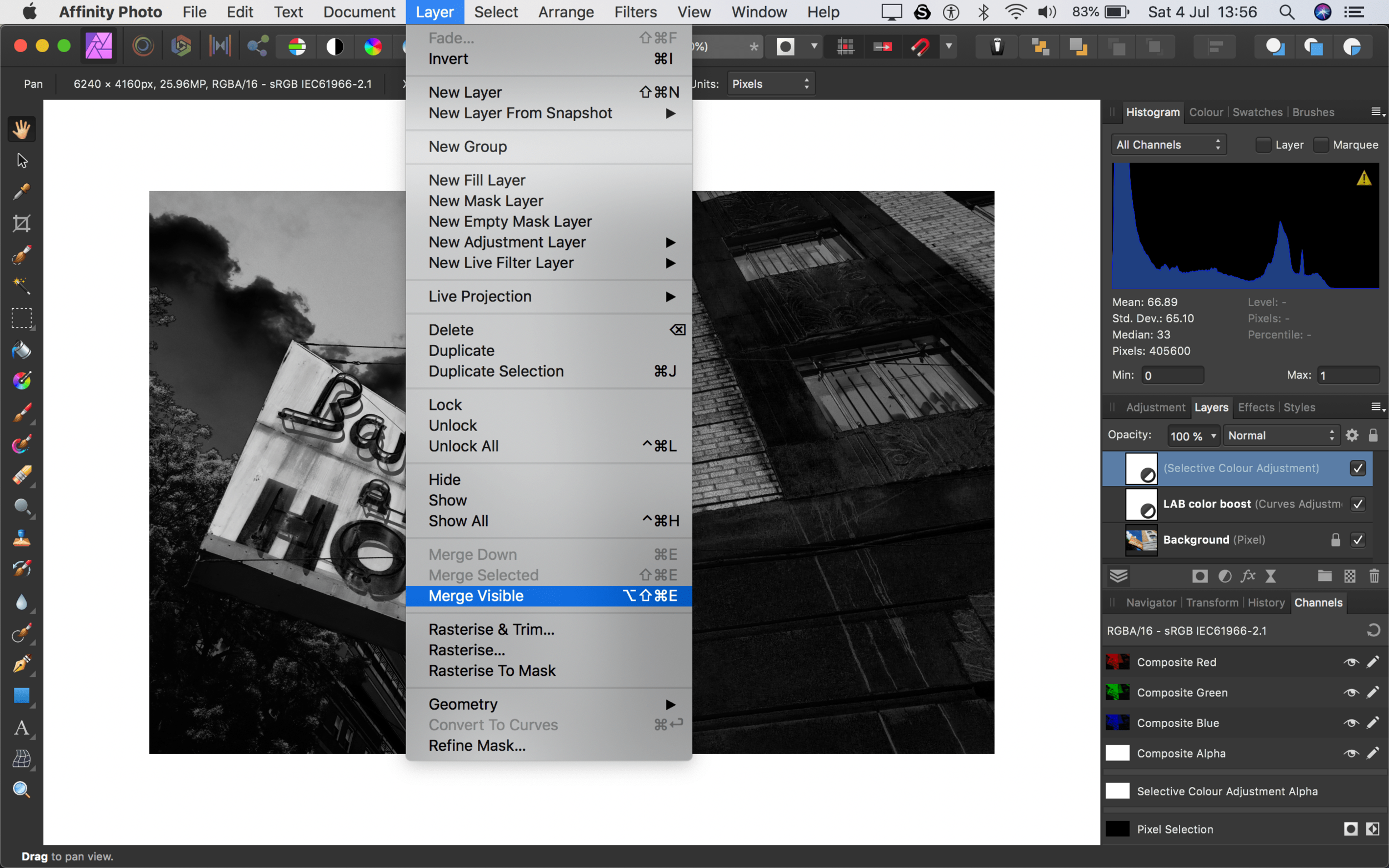Switch to the History tab

point(1266,602)
